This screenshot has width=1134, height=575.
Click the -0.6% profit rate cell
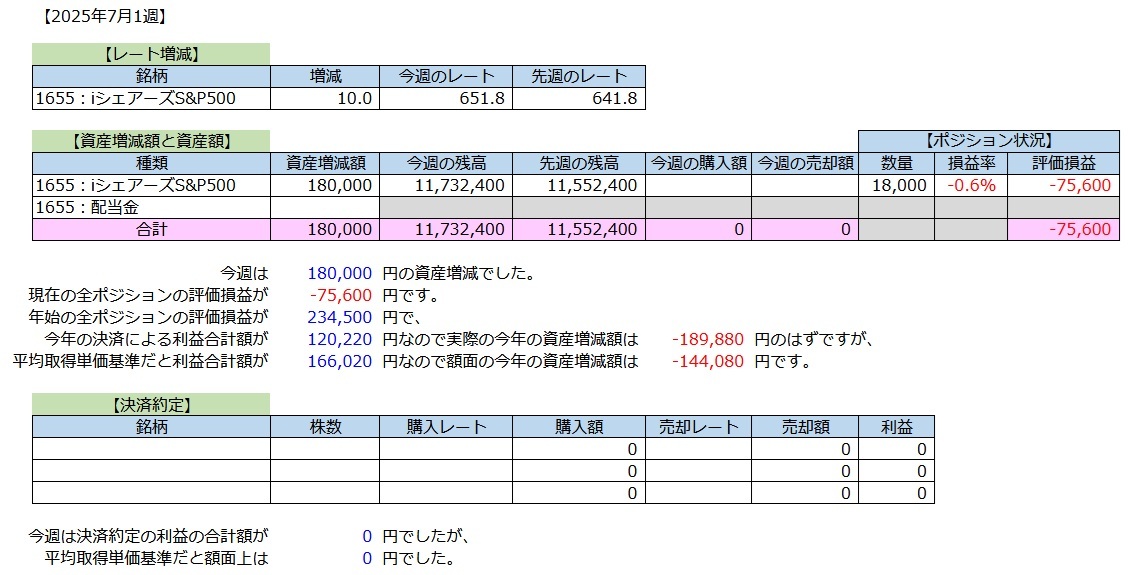pos(971,185)
